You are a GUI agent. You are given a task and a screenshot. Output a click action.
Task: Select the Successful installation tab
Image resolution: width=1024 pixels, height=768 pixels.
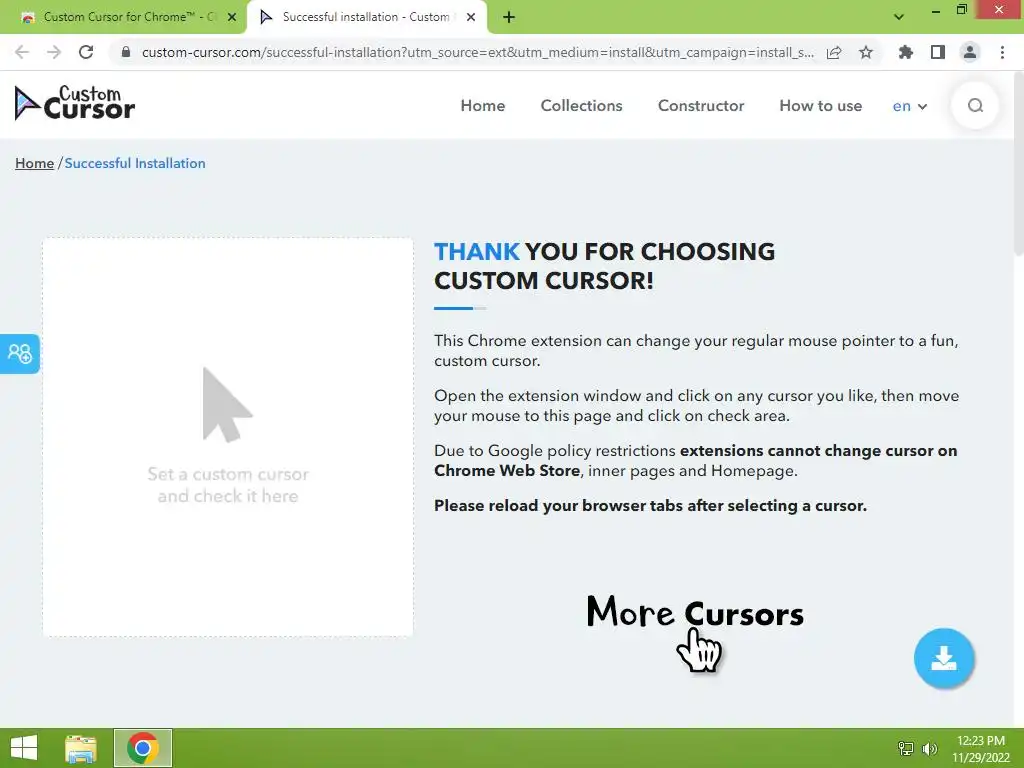[366, 17]
